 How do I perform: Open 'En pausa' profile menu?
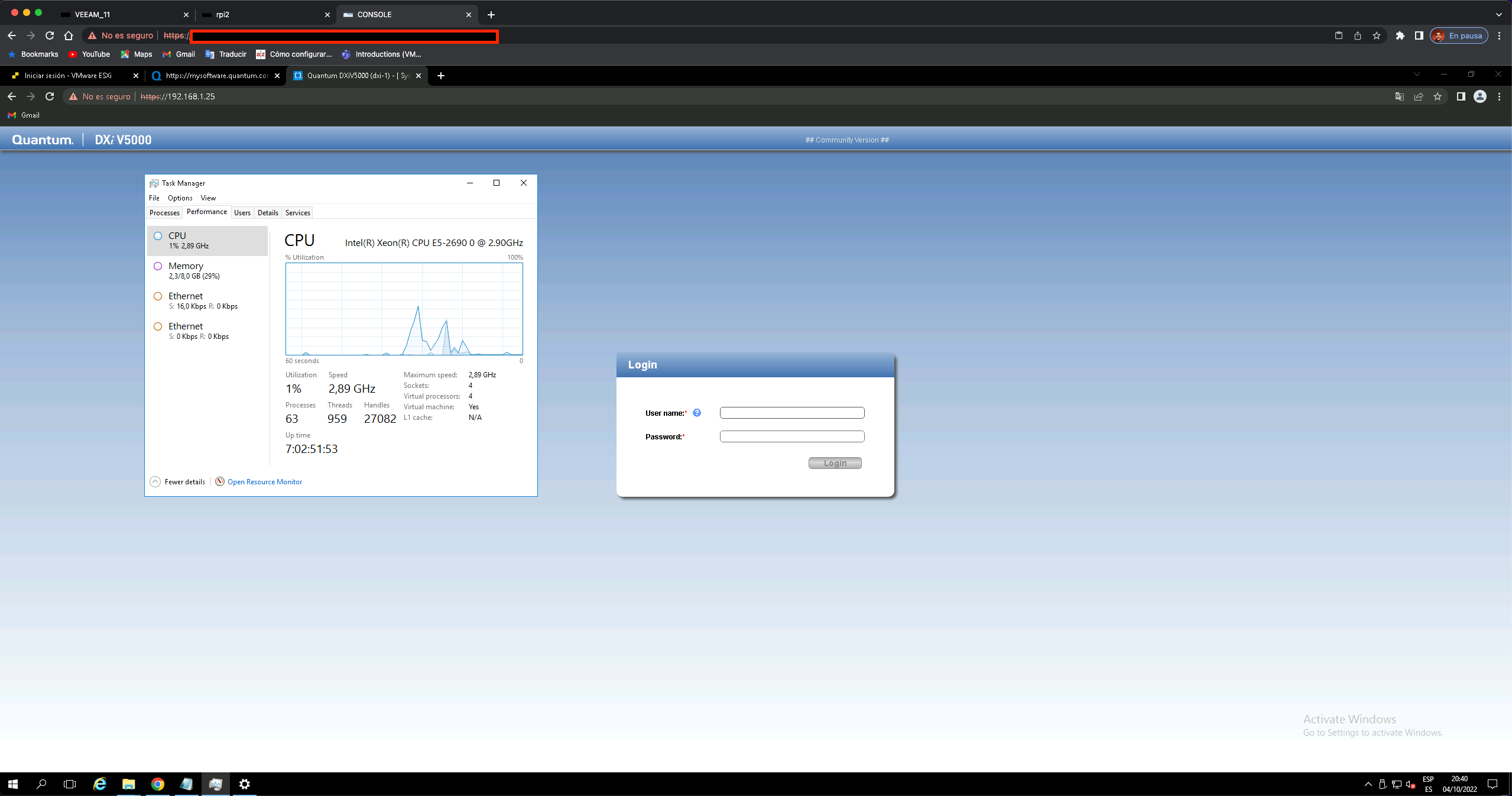click(1459, 35)
